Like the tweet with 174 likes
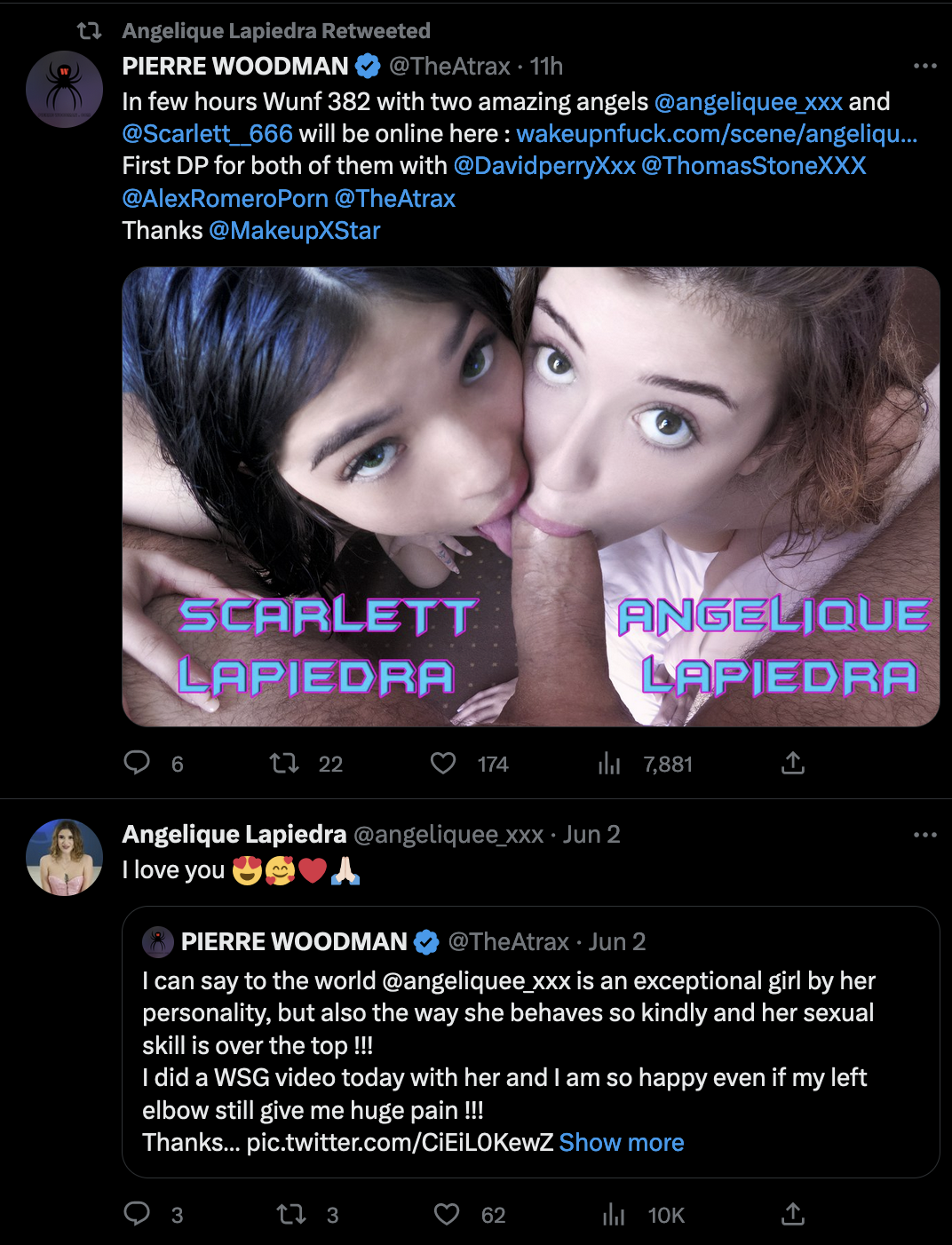952x1245 pixels. click(443, 763)
